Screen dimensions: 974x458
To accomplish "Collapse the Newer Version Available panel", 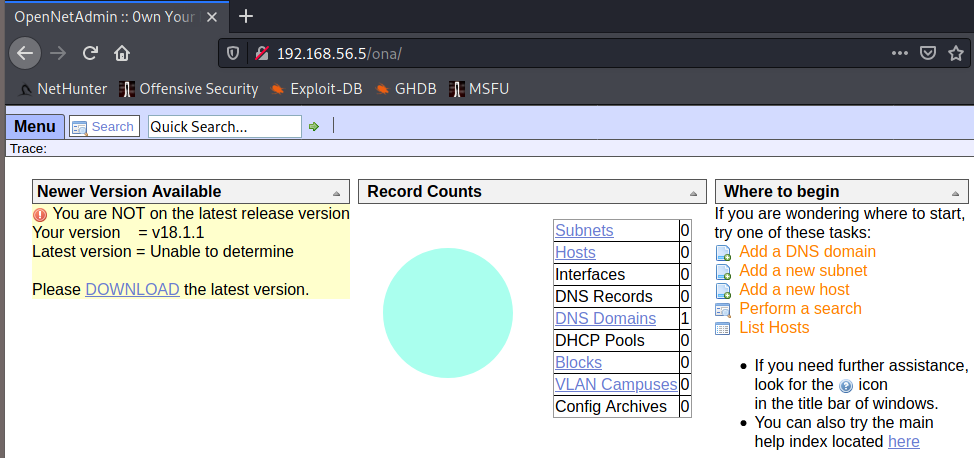I will click(x=336, y=193).
